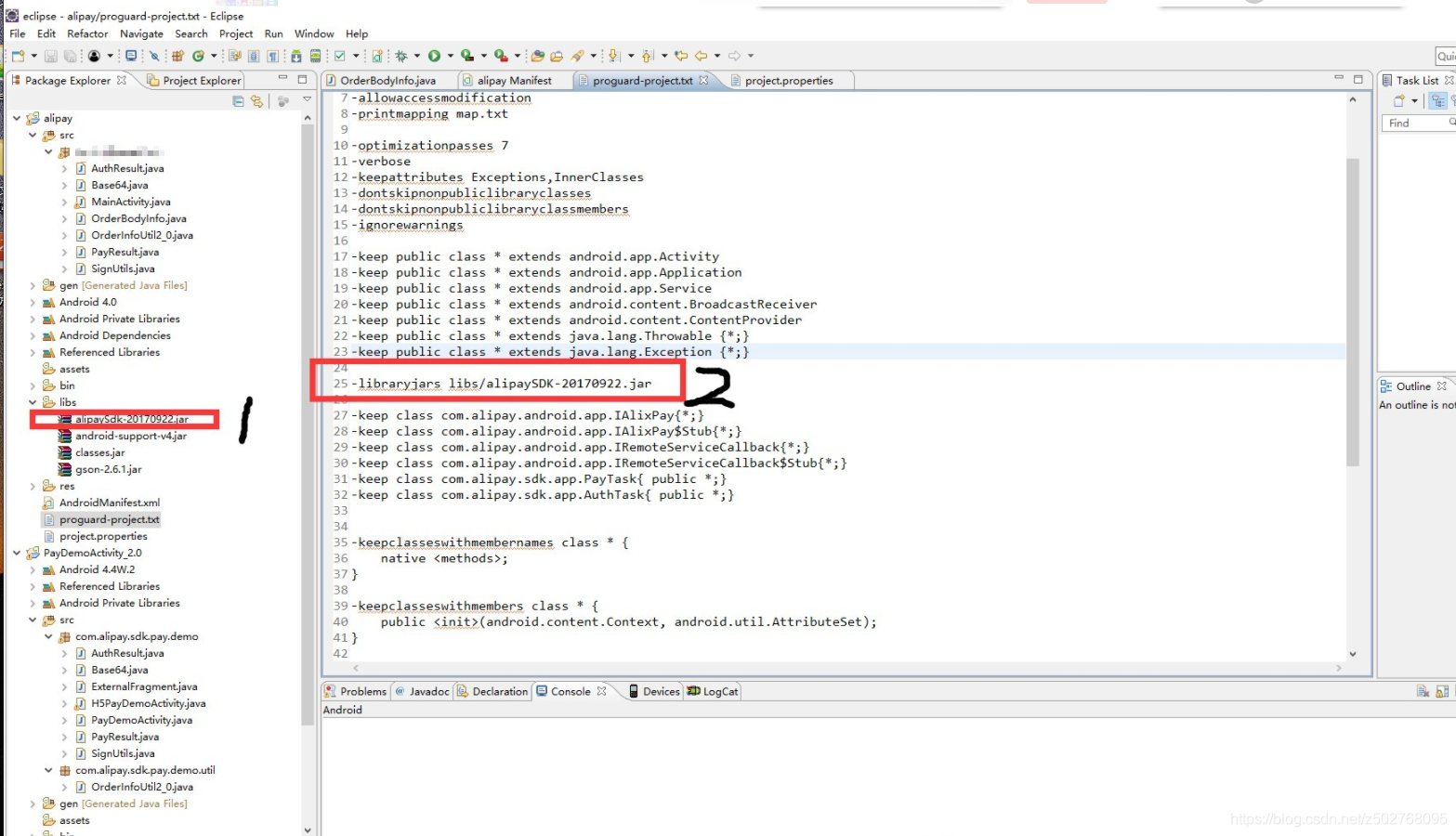Switch to the Project Explorer tab
The height and width of the screenshot is (836, 1456).
(194, 81)
